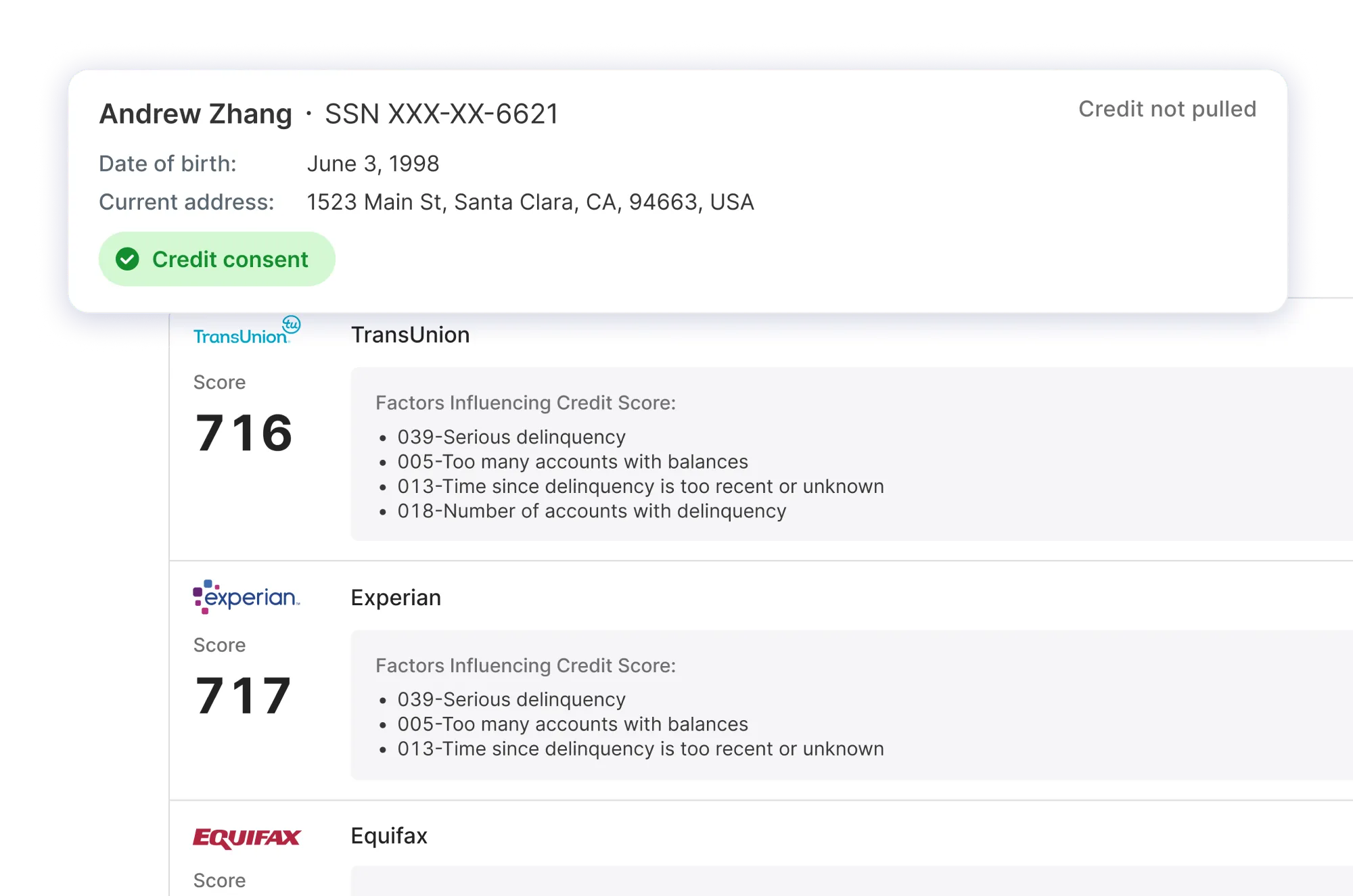Click the Experian colored dots graphic

tap(201, 596)
